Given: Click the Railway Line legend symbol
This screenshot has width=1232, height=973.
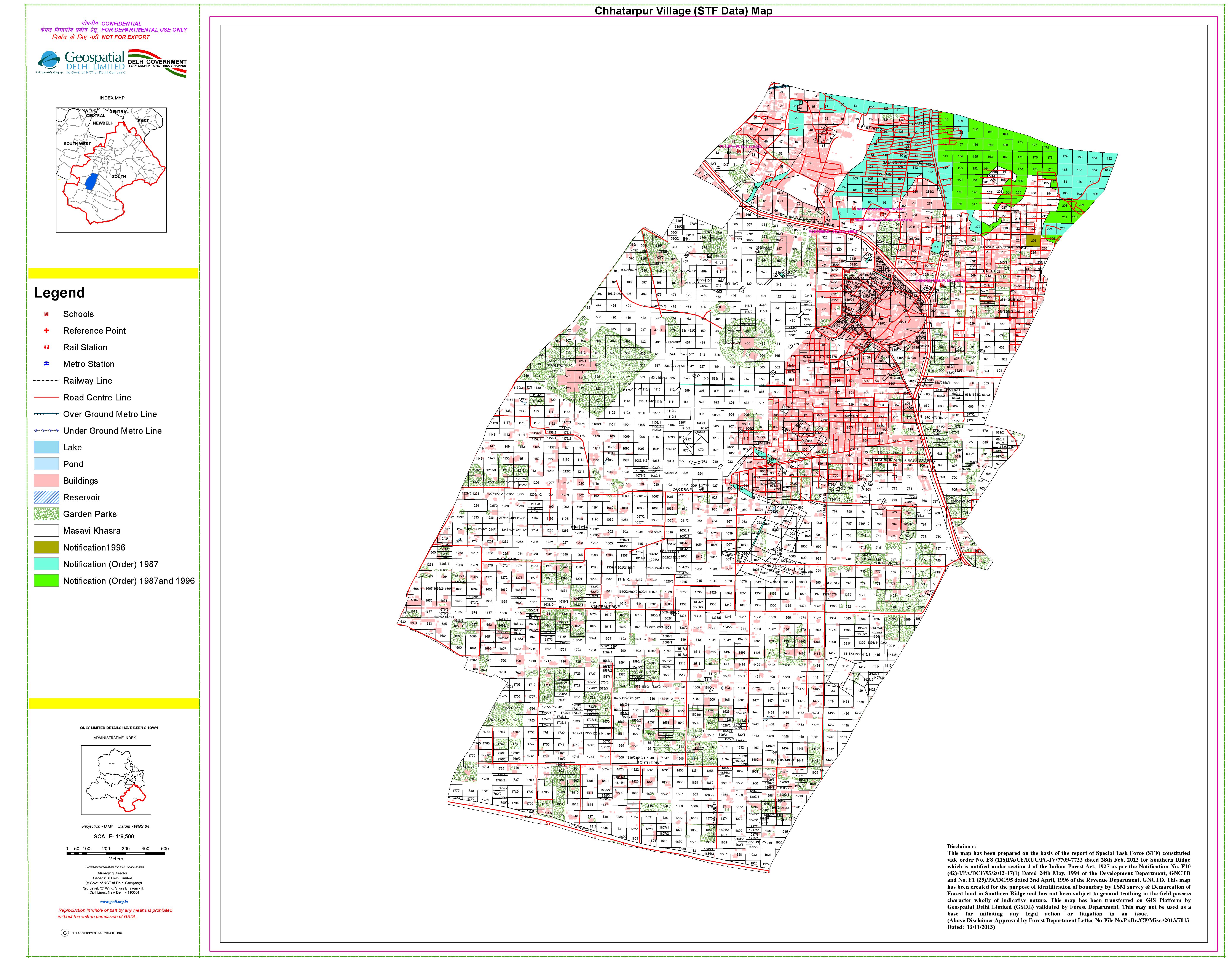Looking at the screenshot, I should [46, 381].
